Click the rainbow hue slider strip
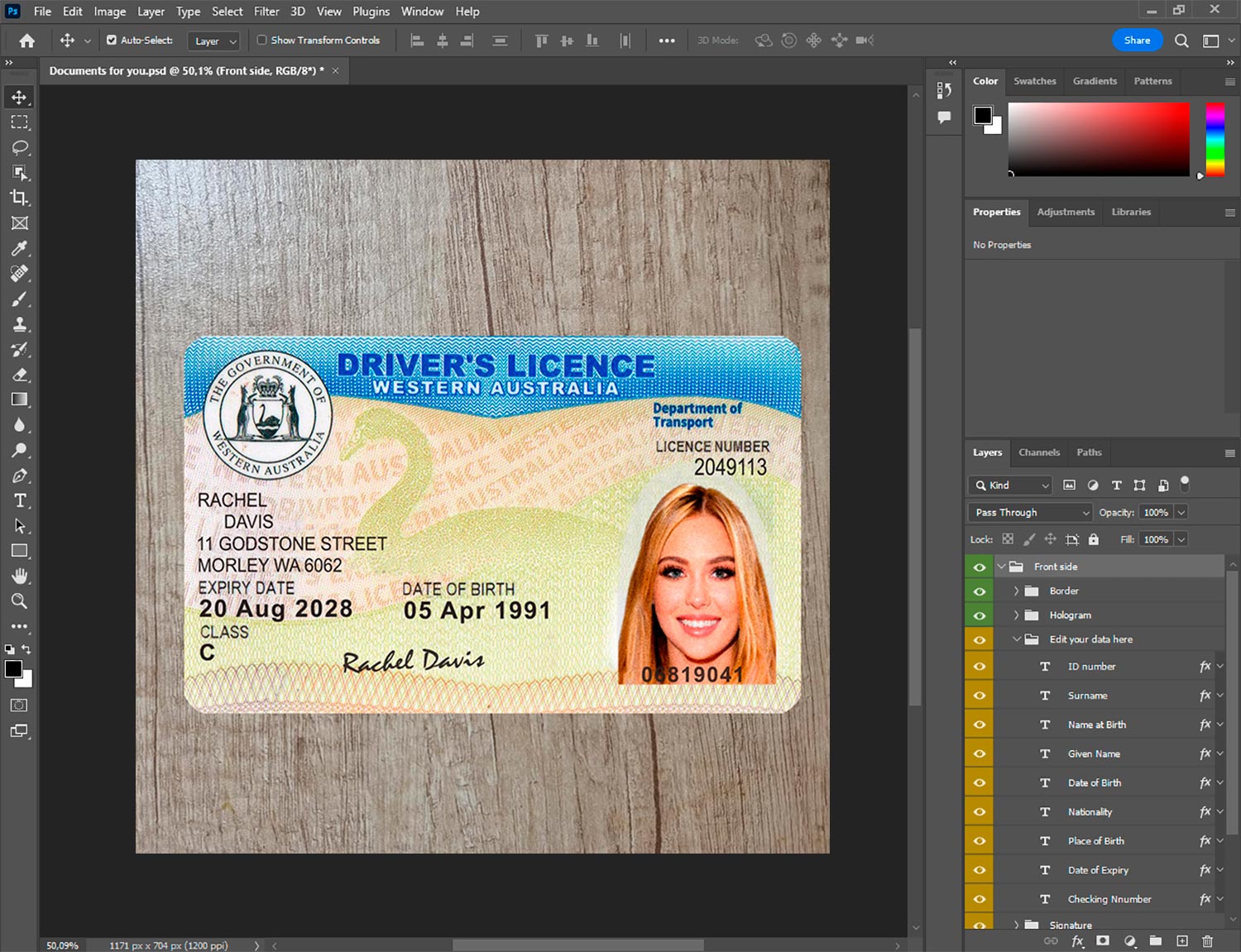Image resolution: width=1241 pixels, height=952 pixels. coord(1215,139)
